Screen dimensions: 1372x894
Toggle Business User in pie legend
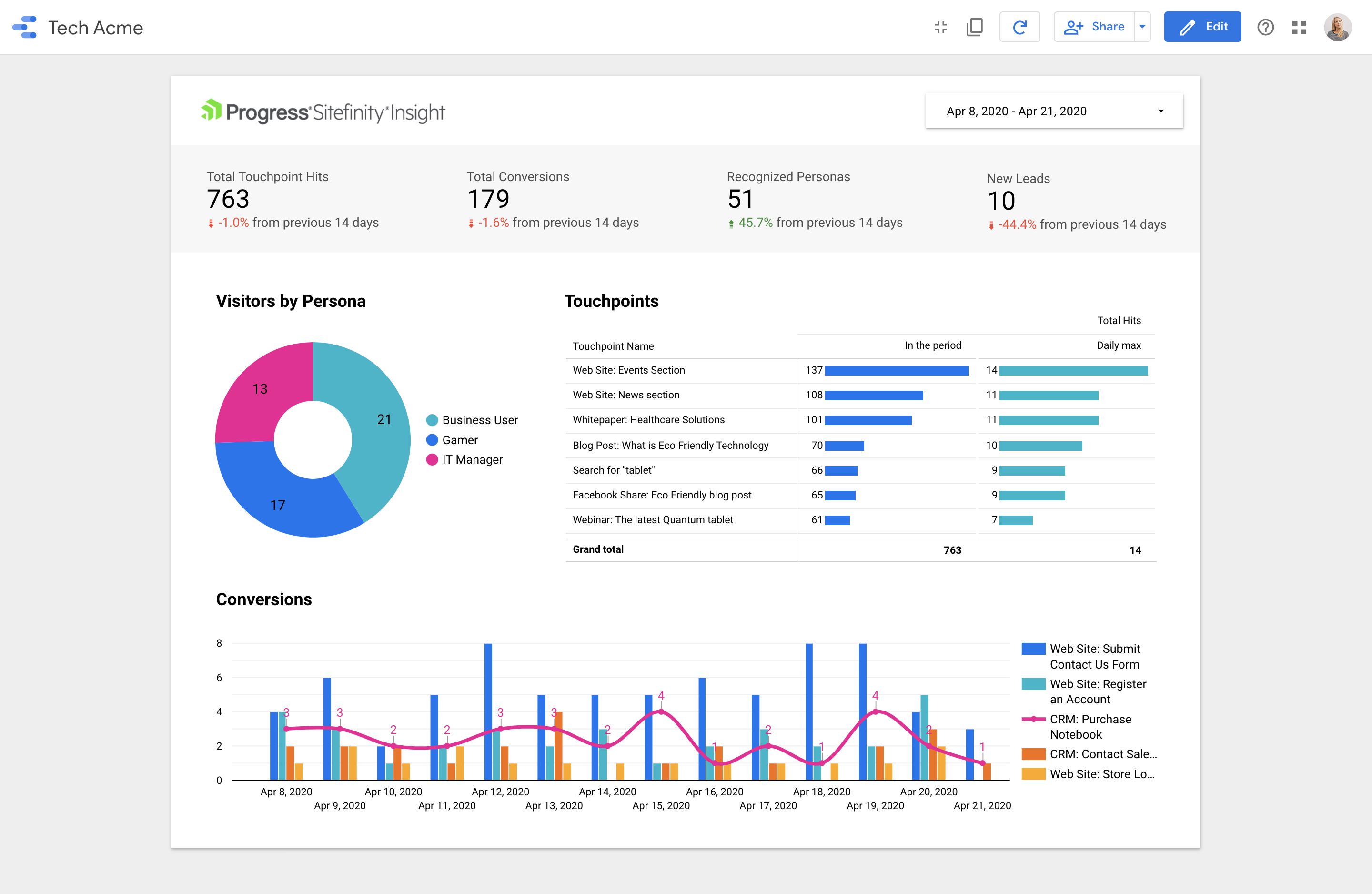click(472, 420)
